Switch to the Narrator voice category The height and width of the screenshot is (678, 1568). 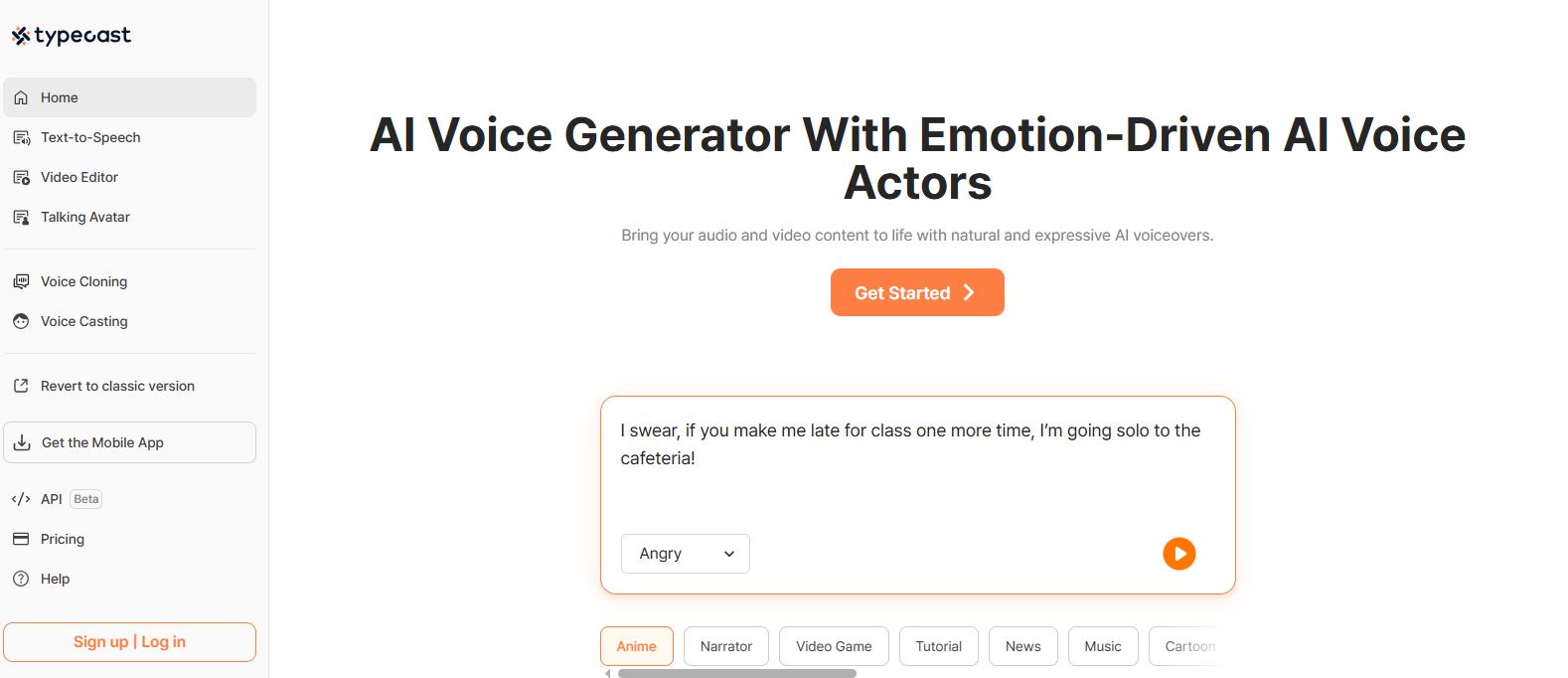coord(726,646)
